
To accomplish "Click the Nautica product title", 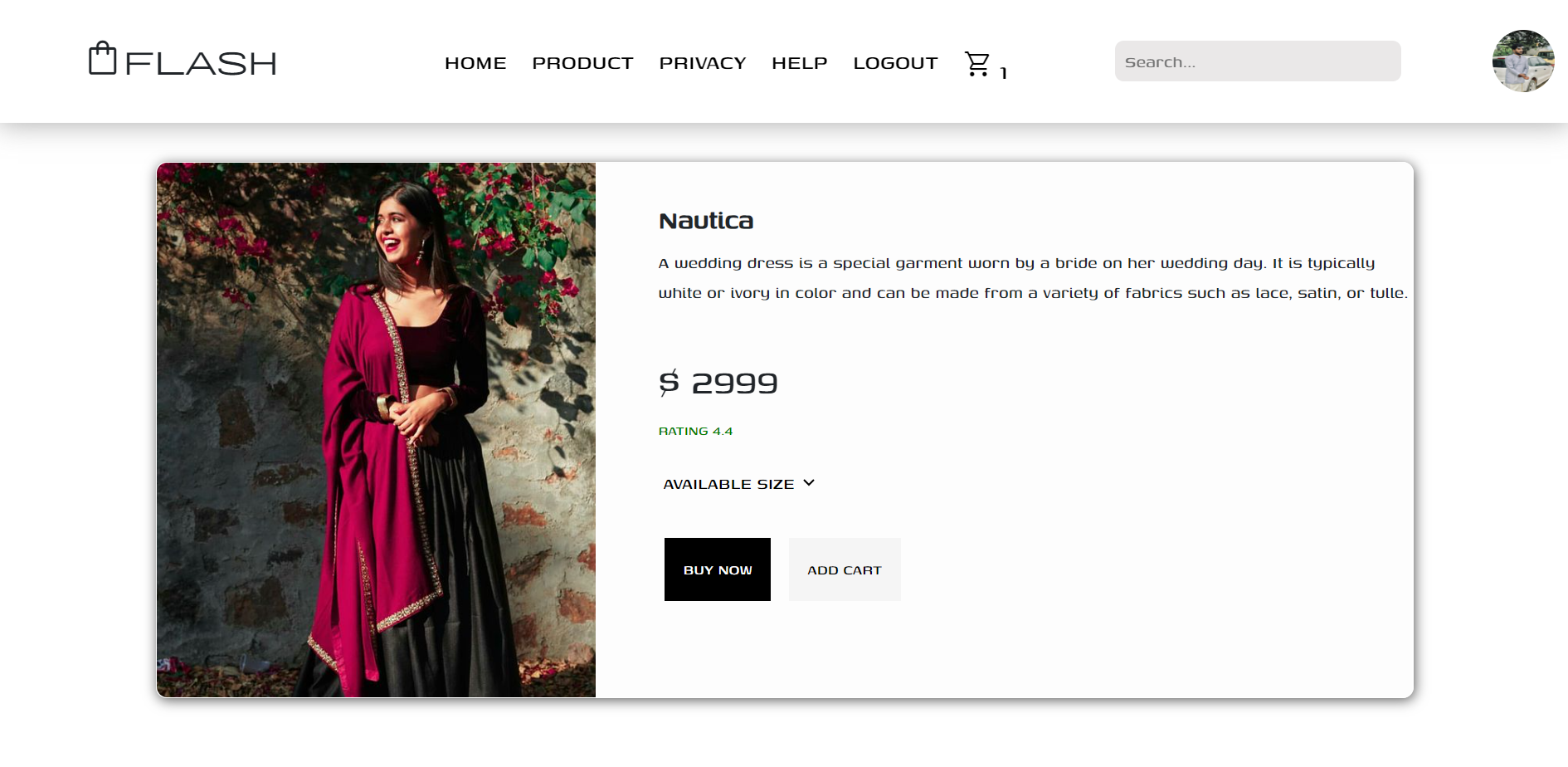I will point(706,221).
